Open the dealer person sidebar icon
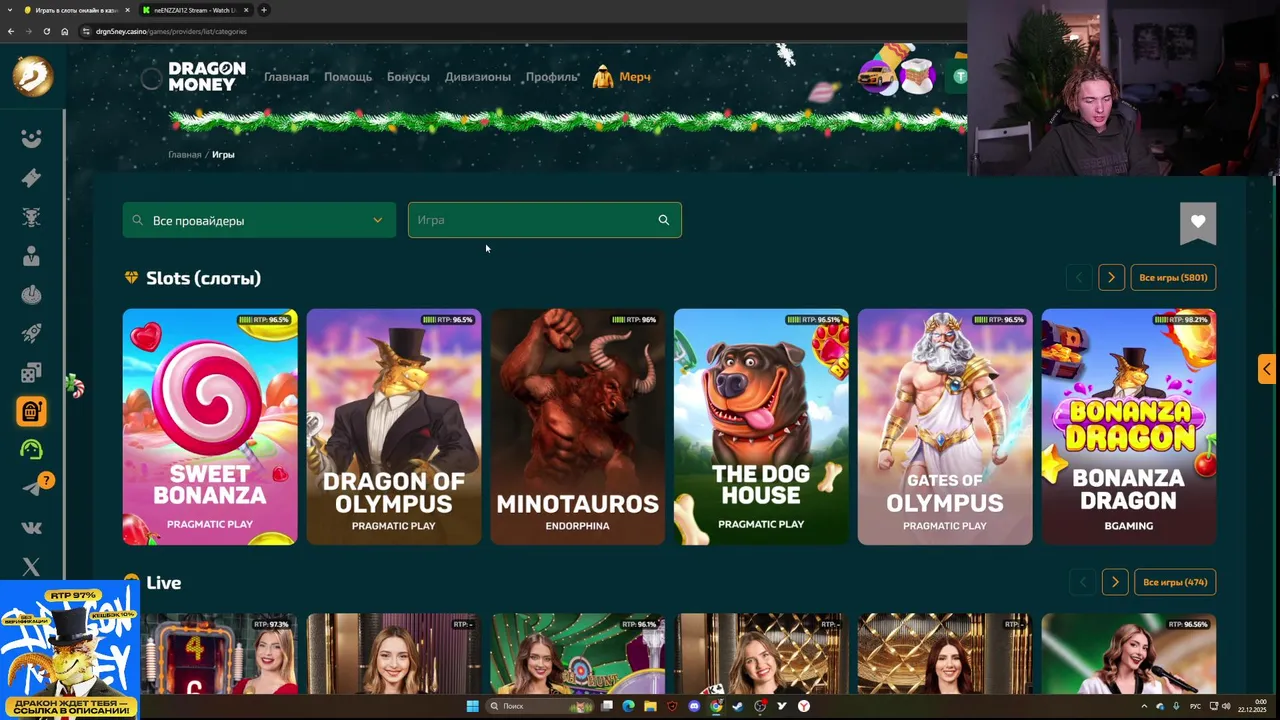The image size is (1280, 720). click(31, 256)
